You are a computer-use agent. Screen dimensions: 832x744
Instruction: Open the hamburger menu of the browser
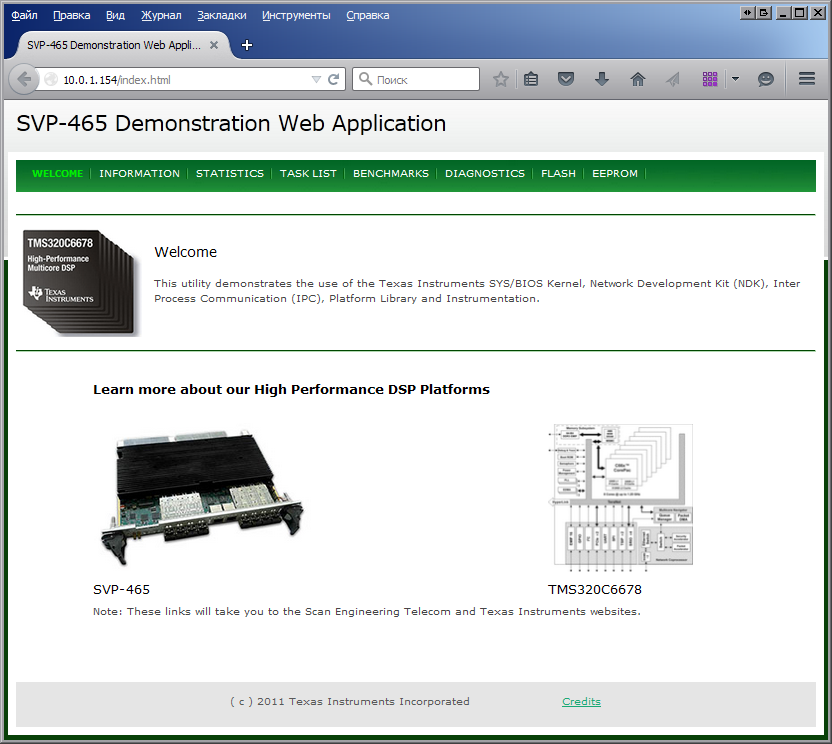pyautogui.click(x=807, y=79)
